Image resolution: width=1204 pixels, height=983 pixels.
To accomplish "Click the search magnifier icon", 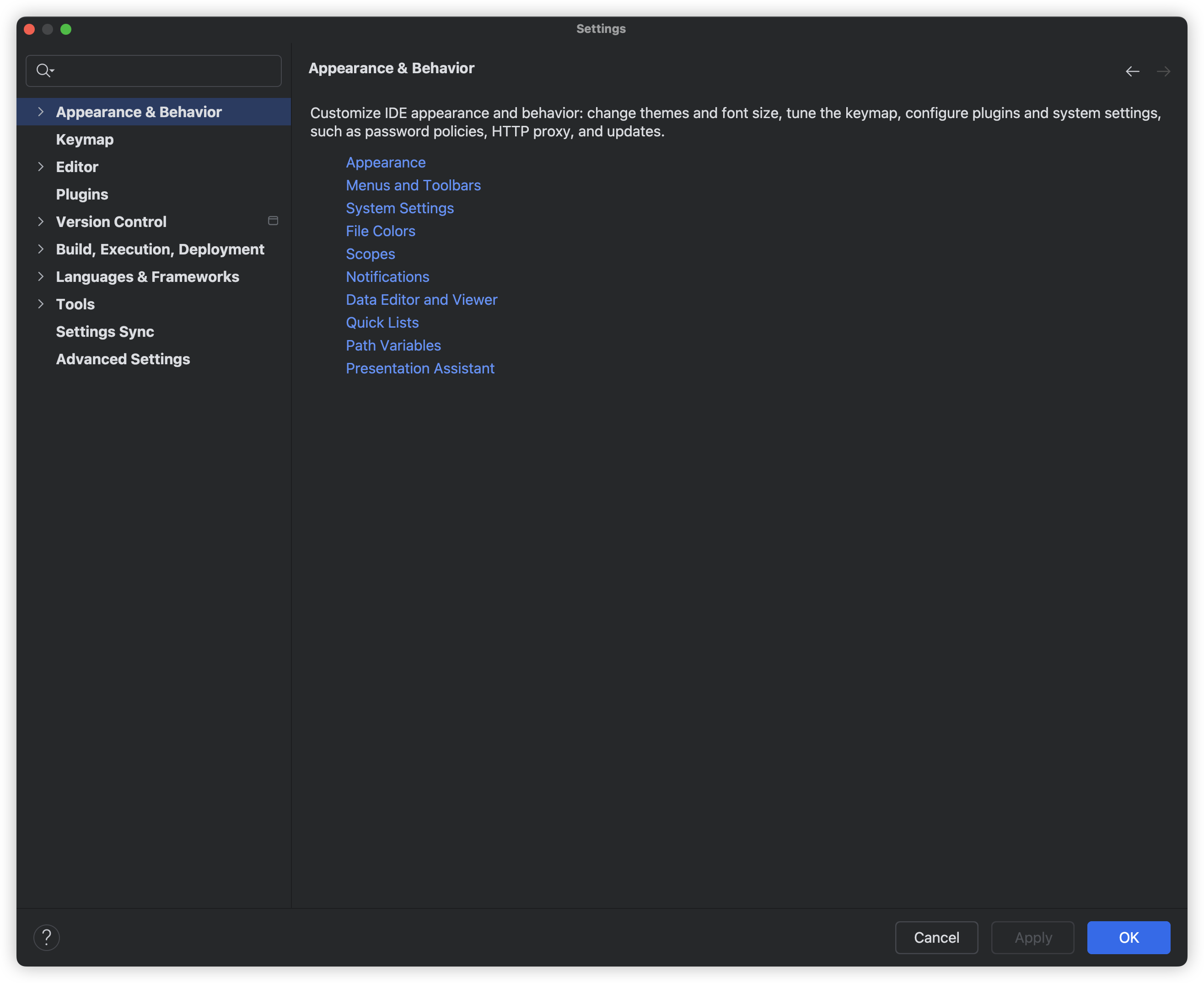I will point(43,70).
